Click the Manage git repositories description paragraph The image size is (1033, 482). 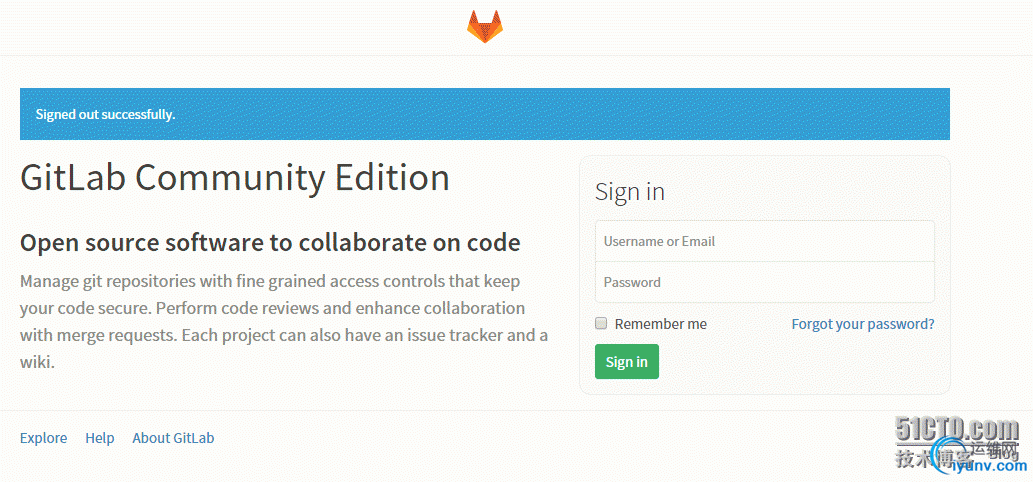[x=284, y=322]
